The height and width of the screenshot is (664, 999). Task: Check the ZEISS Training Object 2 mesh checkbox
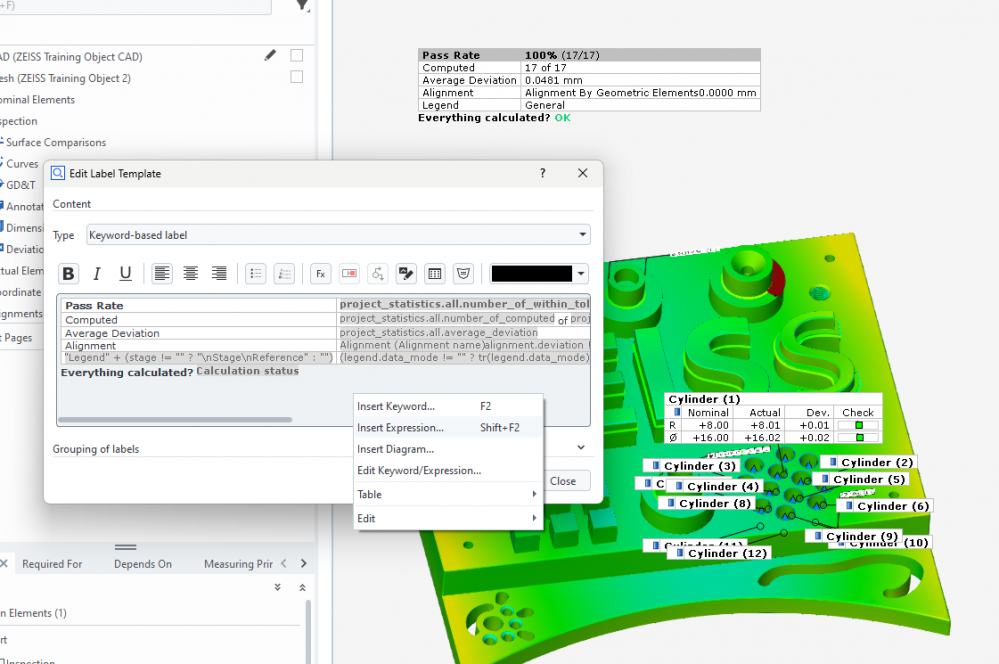pos(297,78)
